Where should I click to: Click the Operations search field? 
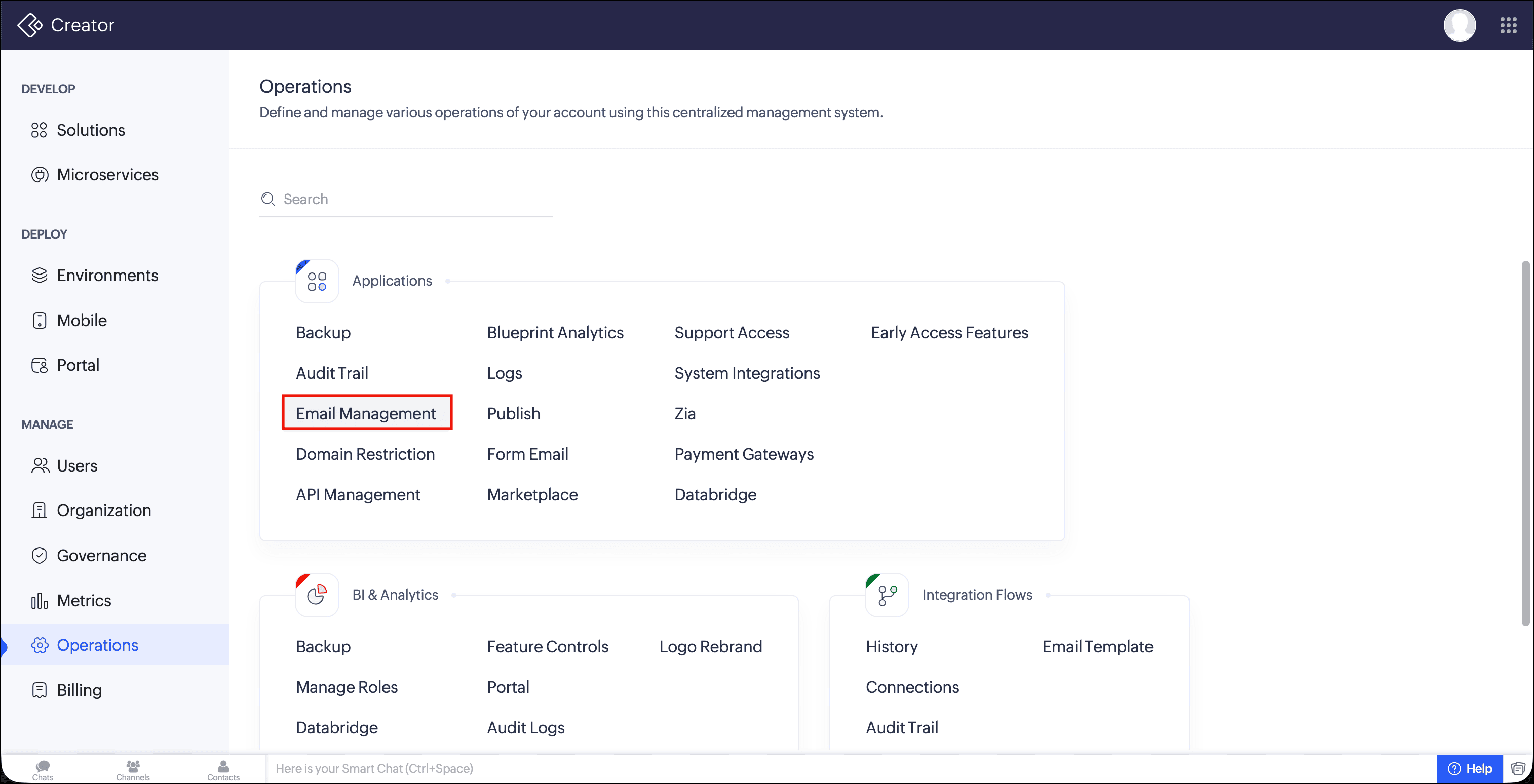coord(406,199)
